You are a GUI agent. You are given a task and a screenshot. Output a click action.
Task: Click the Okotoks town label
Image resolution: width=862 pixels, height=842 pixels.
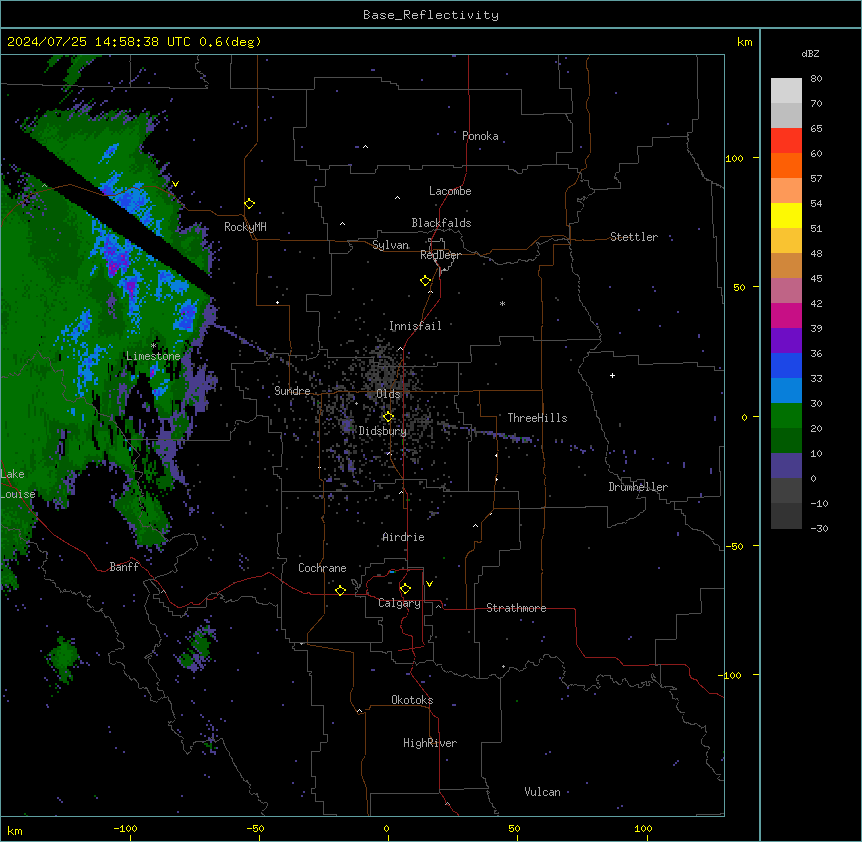[x=412, y=700]
